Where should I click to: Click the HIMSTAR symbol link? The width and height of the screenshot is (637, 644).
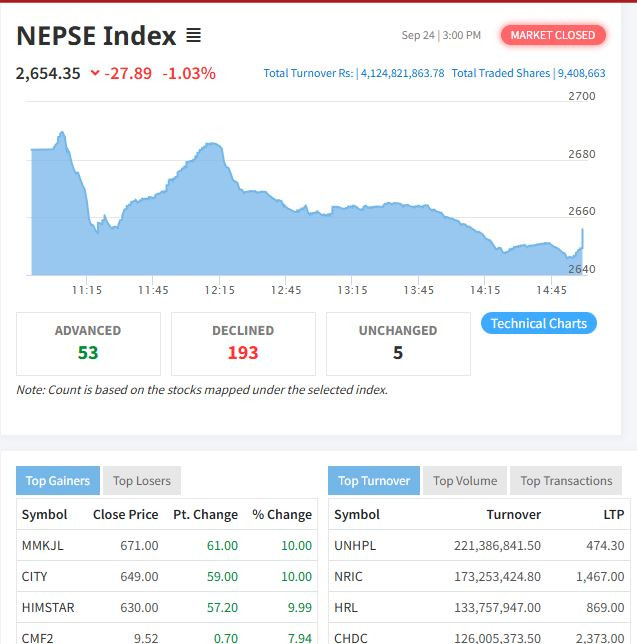pos(48,607)
